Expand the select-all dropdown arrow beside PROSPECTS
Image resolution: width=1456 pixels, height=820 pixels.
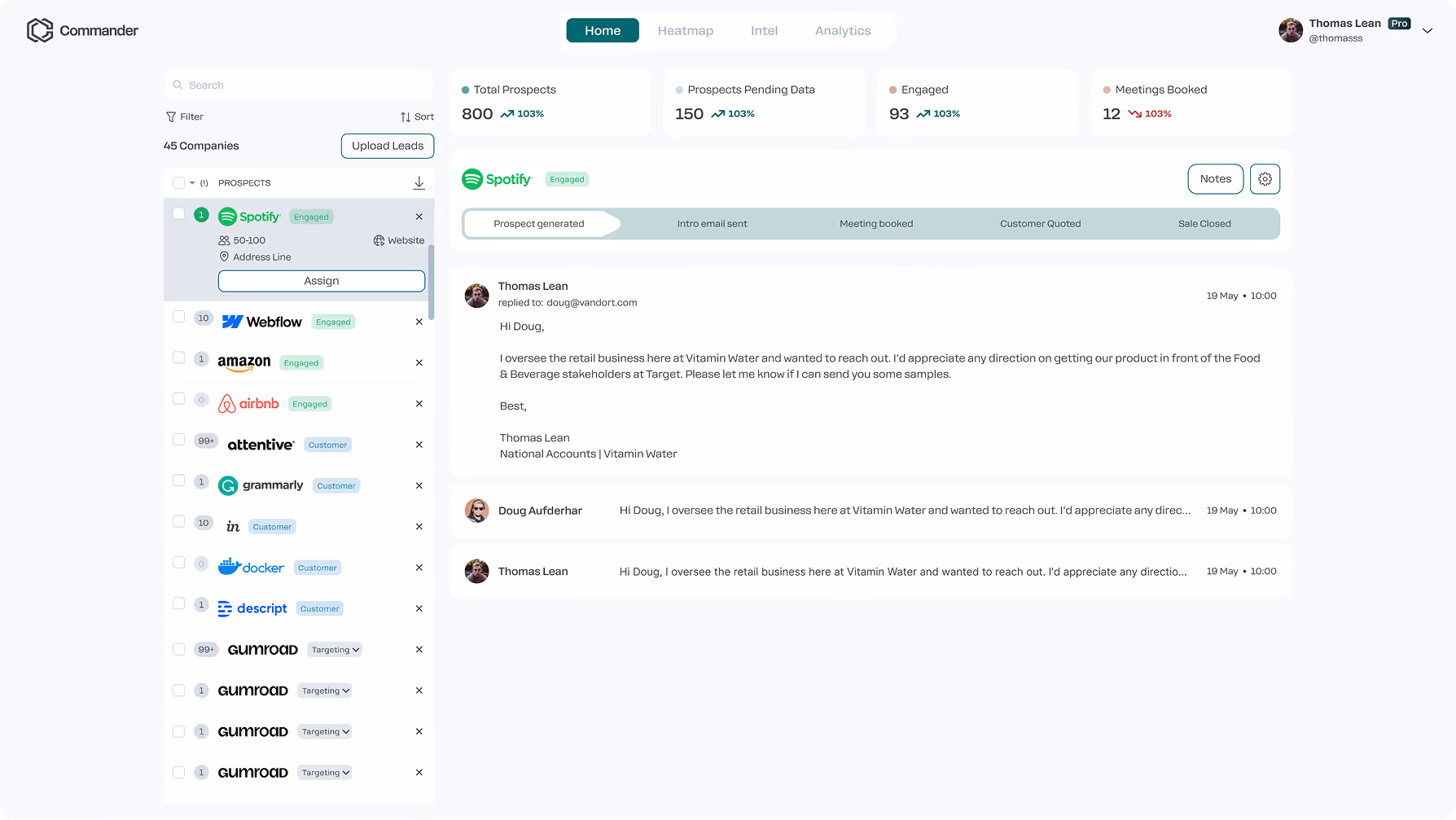(192, 183)
